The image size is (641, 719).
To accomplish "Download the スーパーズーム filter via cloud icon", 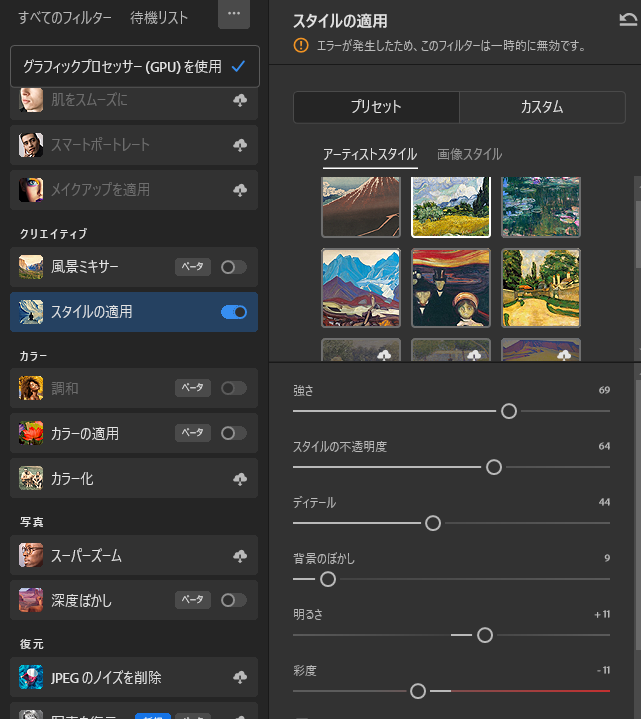I will [240, 556].
